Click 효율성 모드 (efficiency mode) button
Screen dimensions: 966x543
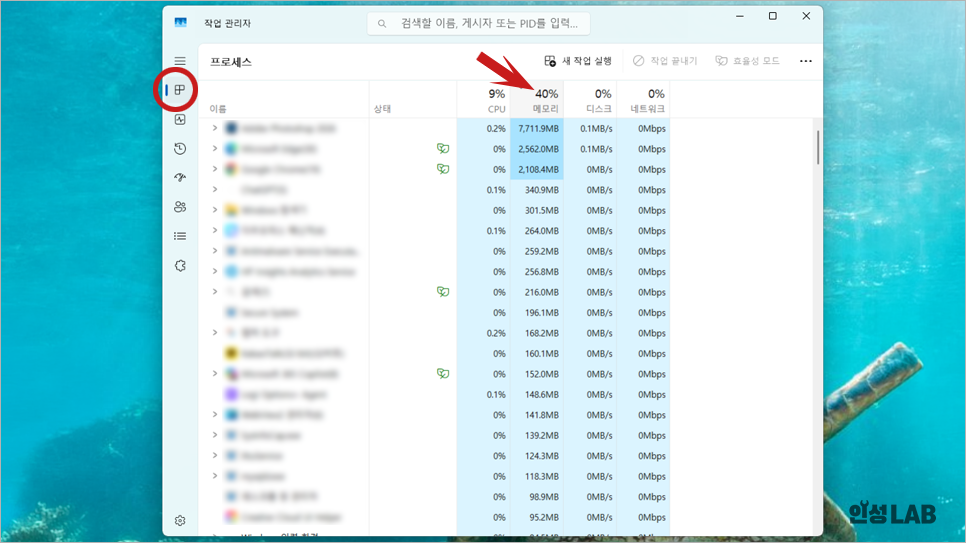pyautogui.click(x=747, y=61)
